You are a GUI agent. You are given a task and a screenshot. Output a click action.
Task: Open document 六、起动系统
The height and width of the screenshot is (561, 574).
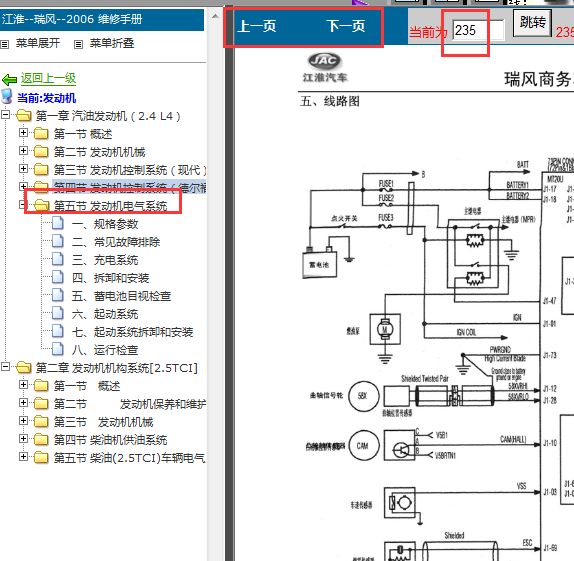pos(105,314)
